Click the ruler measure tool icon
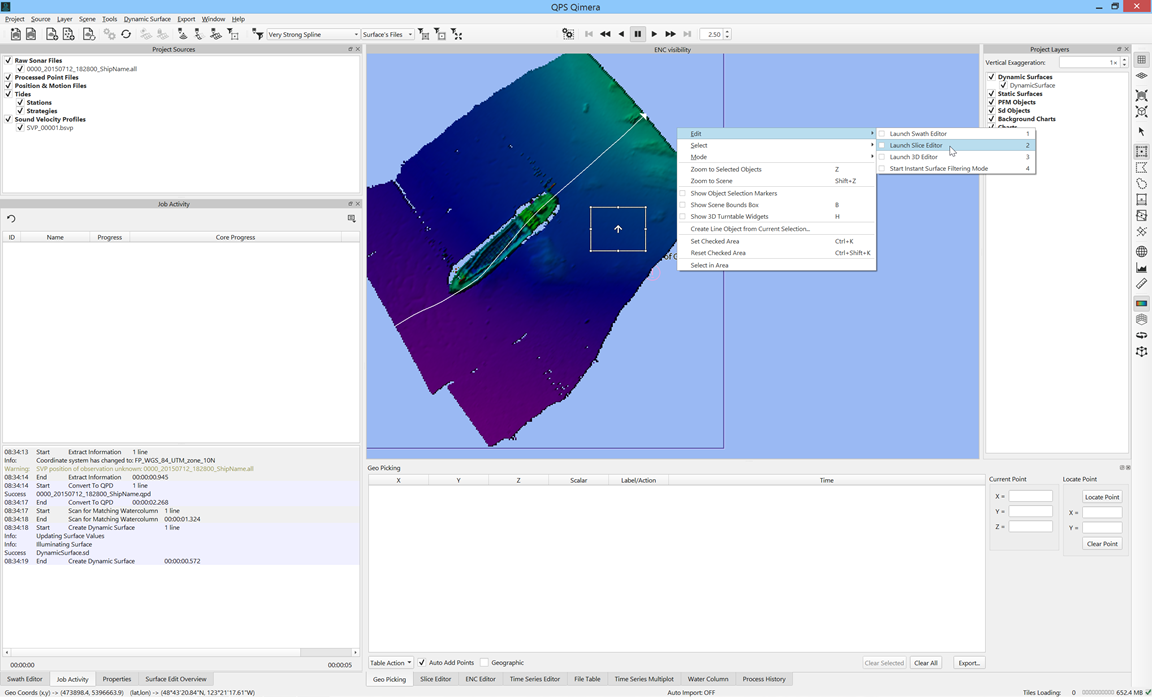Screen dimensions: 1152x697 pos(1141,284)
